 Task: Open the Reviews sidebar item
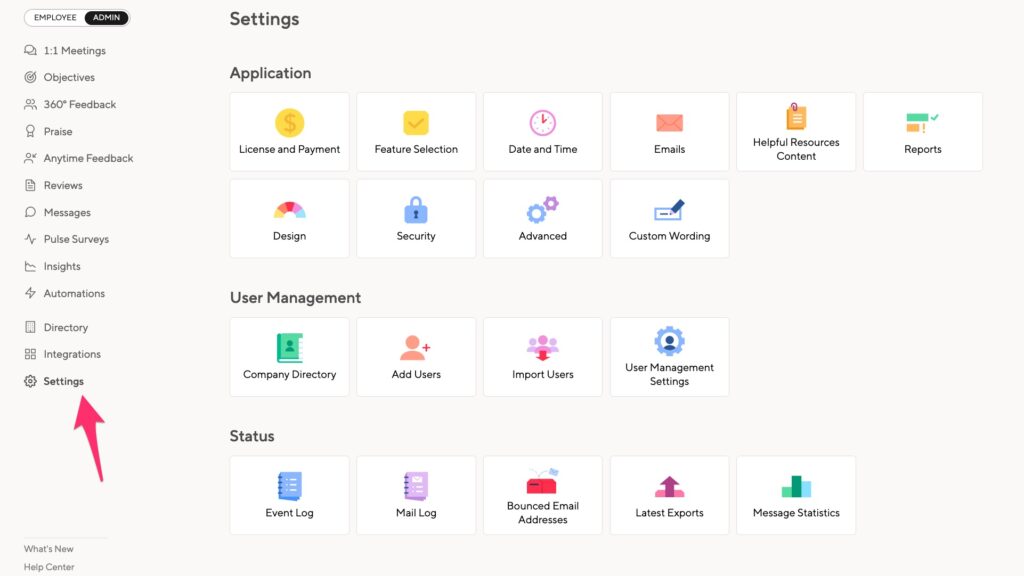(63, 185)
